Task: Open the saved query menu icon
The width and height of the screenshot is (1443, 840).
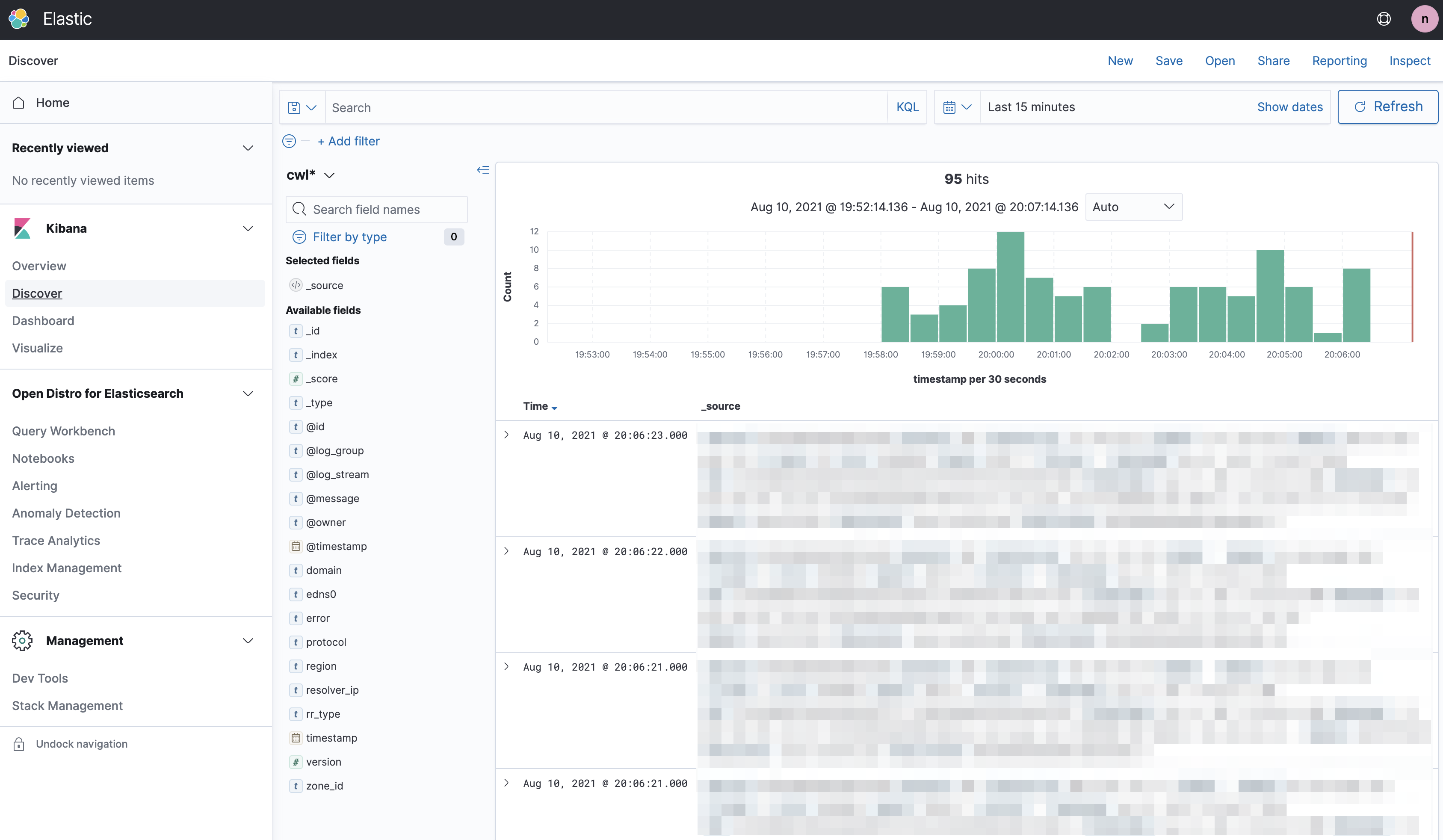Action: (x=302, y=107)
